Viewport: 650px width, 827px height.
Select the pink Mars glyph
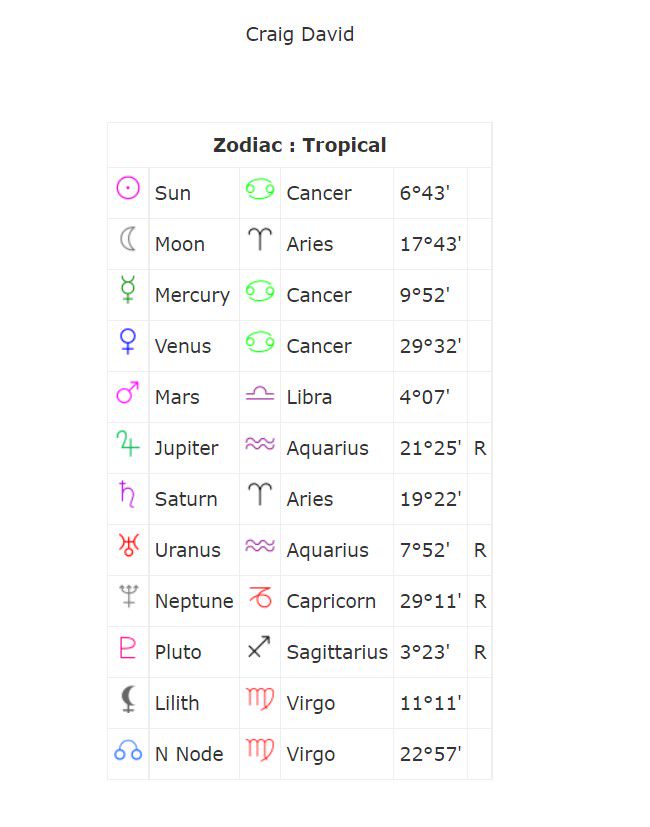tap(128, 392)
